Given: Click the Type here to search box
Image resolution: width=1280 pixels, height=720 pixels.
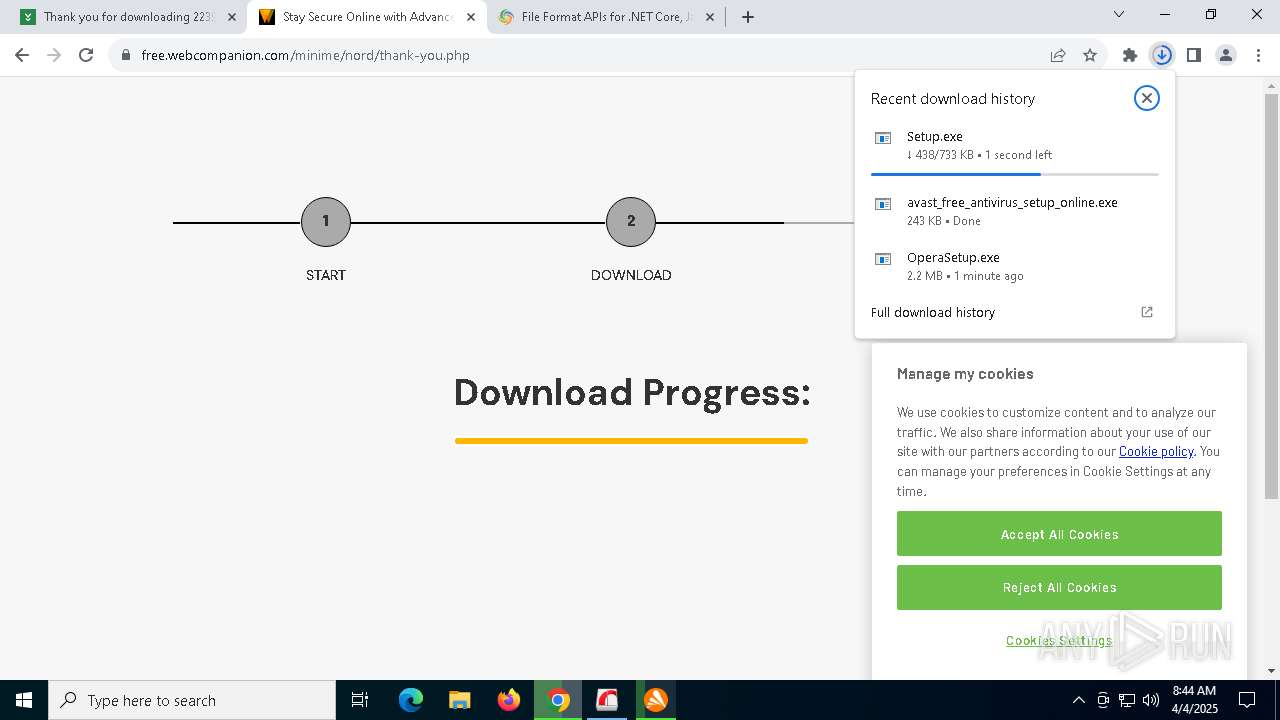Looking at the screenshot, I should pyautogui.click(x=192, y=700).
